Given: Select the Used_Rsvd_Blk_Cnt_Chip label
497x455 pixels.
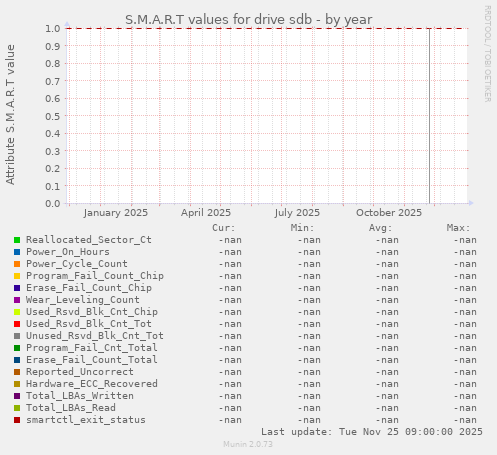Looking at the screenshot, I should (x=92, y=312).
